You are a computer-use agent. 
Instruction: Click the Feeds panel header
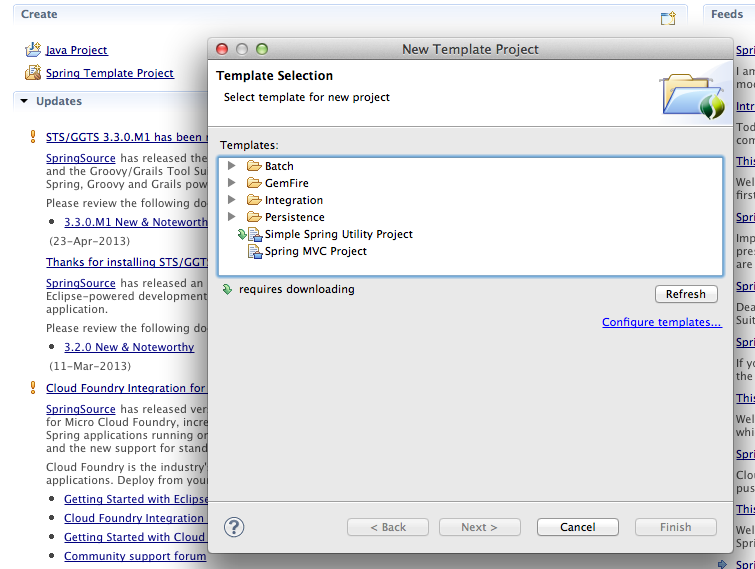pos(727,14)
